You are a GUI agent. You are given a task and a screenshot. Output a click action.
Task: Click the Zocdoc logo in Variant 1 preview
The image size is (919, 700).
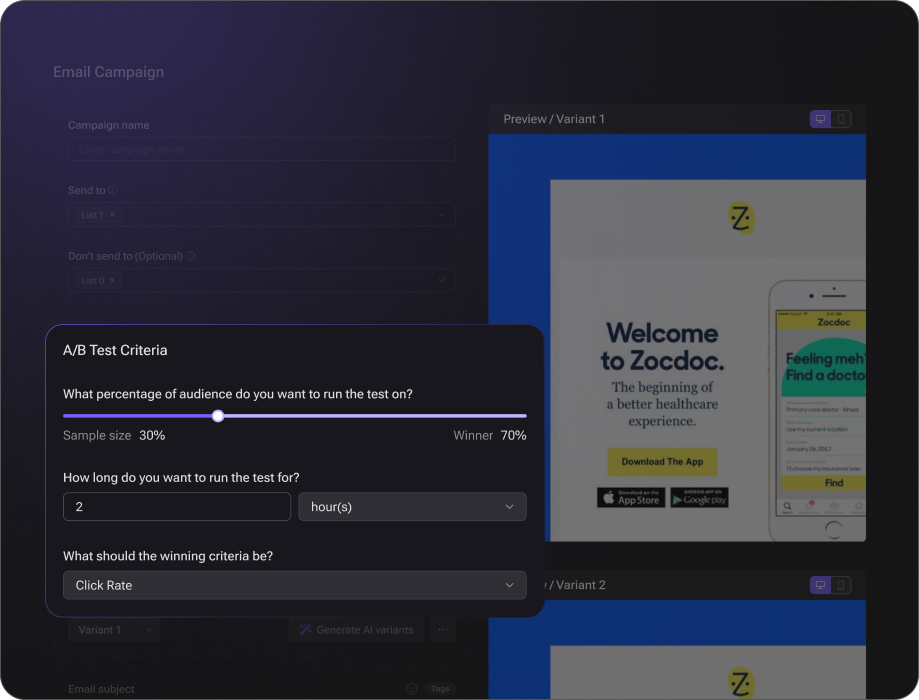click(x=741, y=218)
